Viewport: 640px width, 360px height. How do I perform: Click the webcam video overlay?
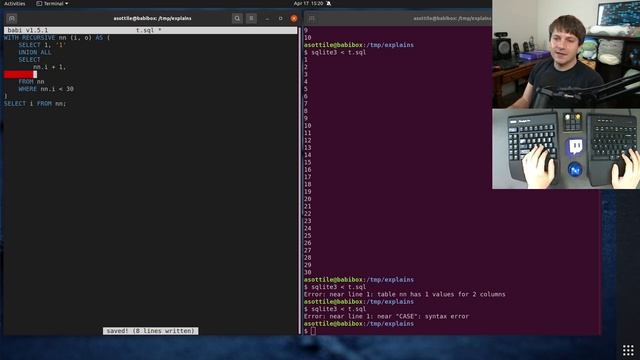566,54
